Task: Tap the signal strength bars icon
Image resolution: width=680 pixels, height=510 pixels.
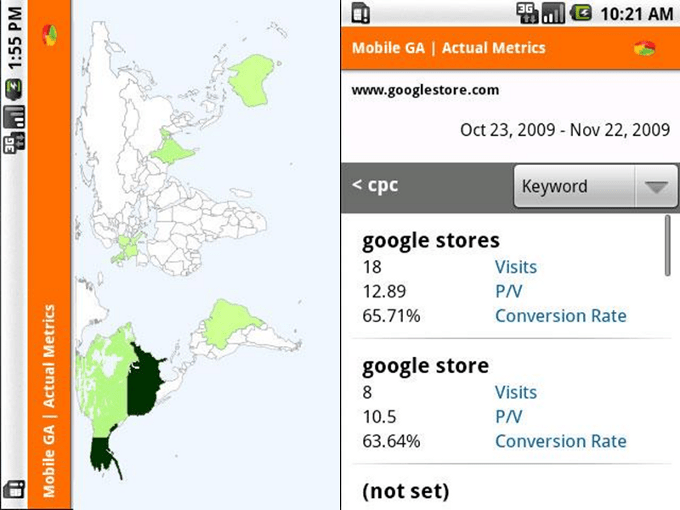Action: pyautogui.click(x=553, y=13)
